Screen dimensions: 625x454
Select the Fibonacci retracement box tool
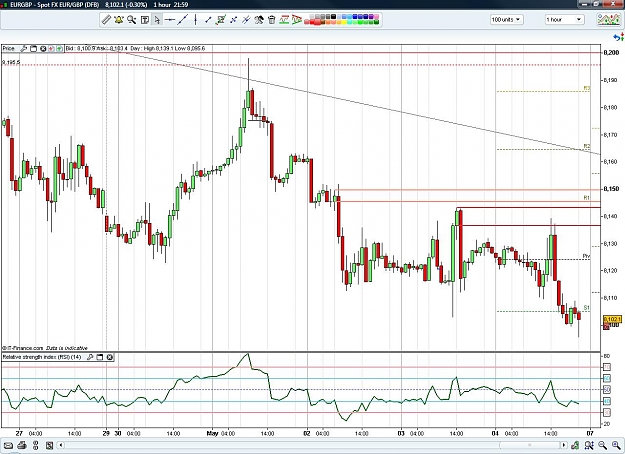220,20
